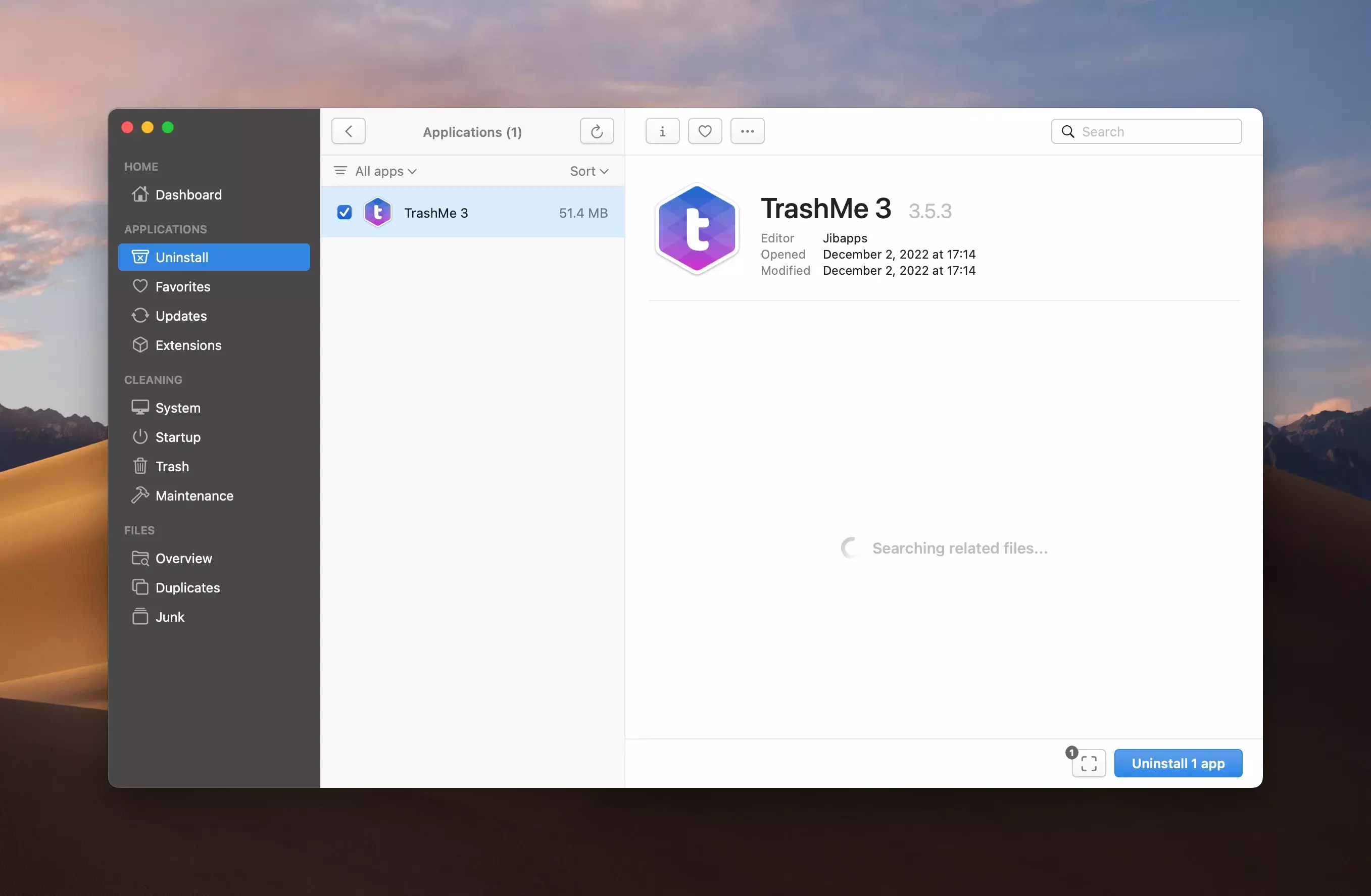Screen dimensions: 1371x896
Task: Click the search magnifier icon
Action: (1068, 132)
